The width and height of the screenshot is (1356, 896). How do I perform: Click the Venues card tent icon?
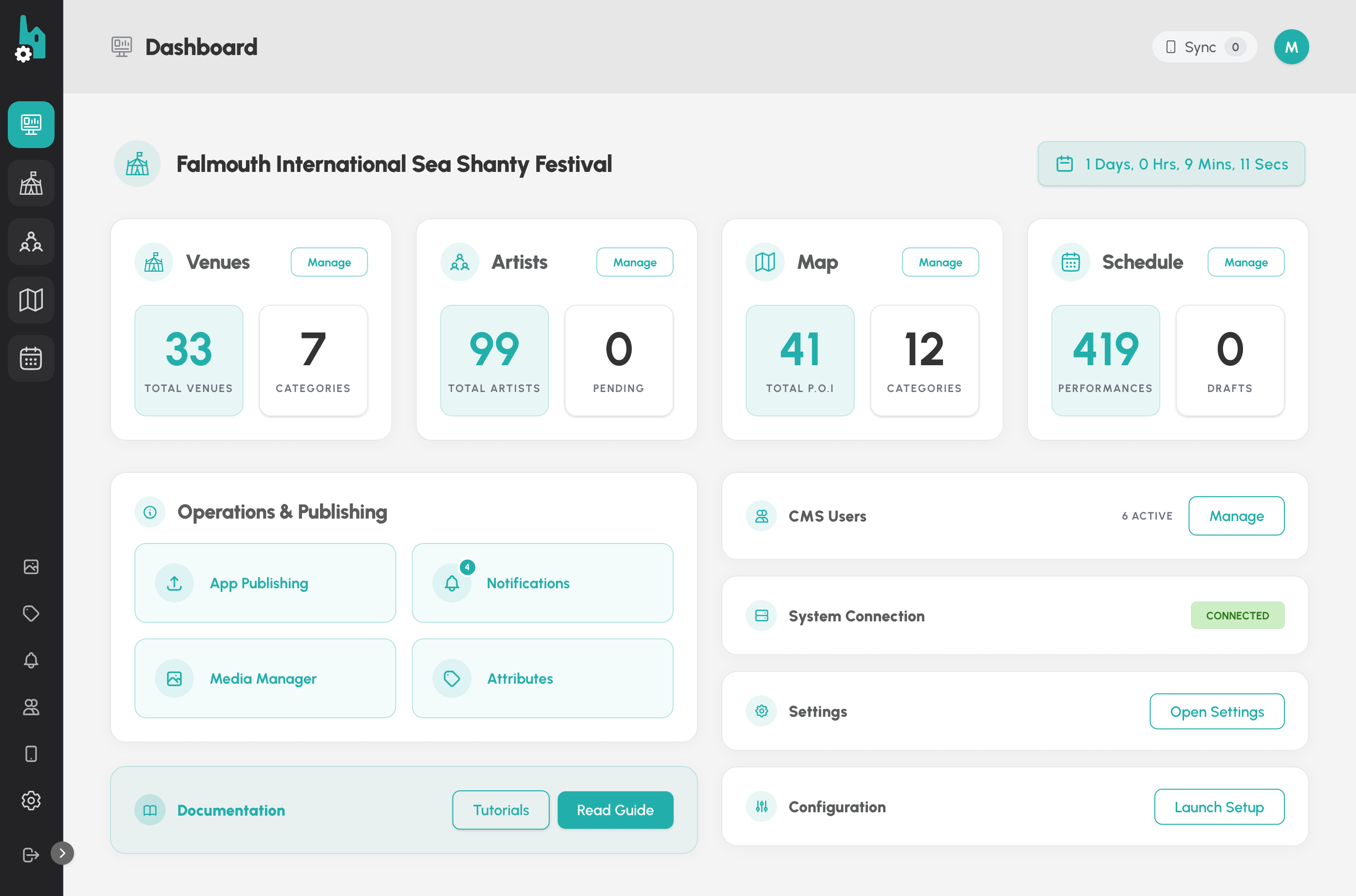coord(154,262)
